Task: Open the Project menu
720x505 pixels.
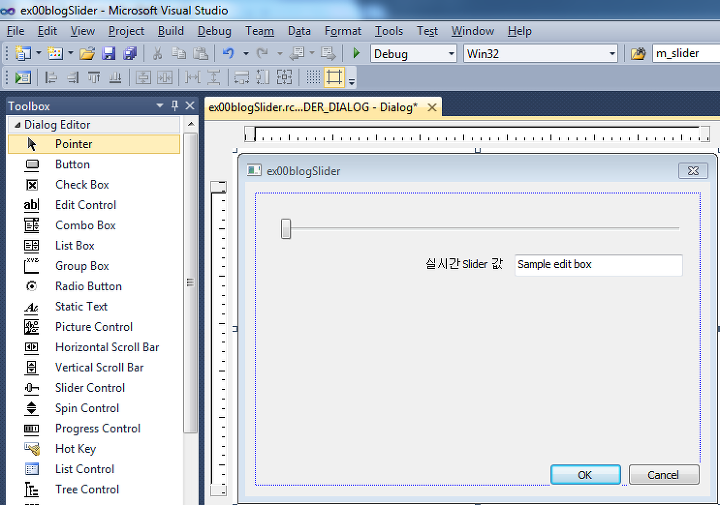Action: [126, 31]
